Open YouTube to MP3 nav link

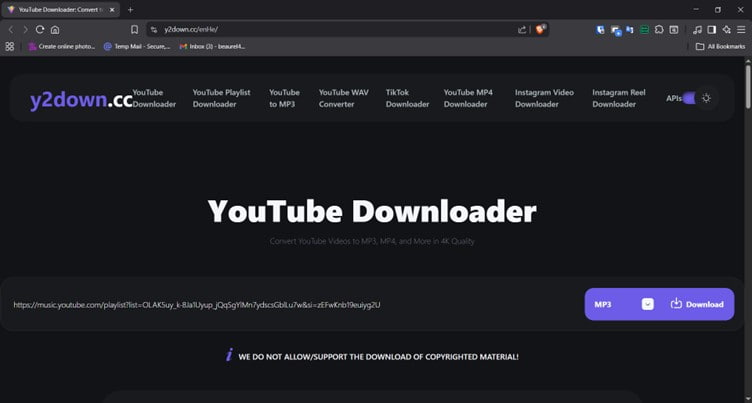coord(284,98)
